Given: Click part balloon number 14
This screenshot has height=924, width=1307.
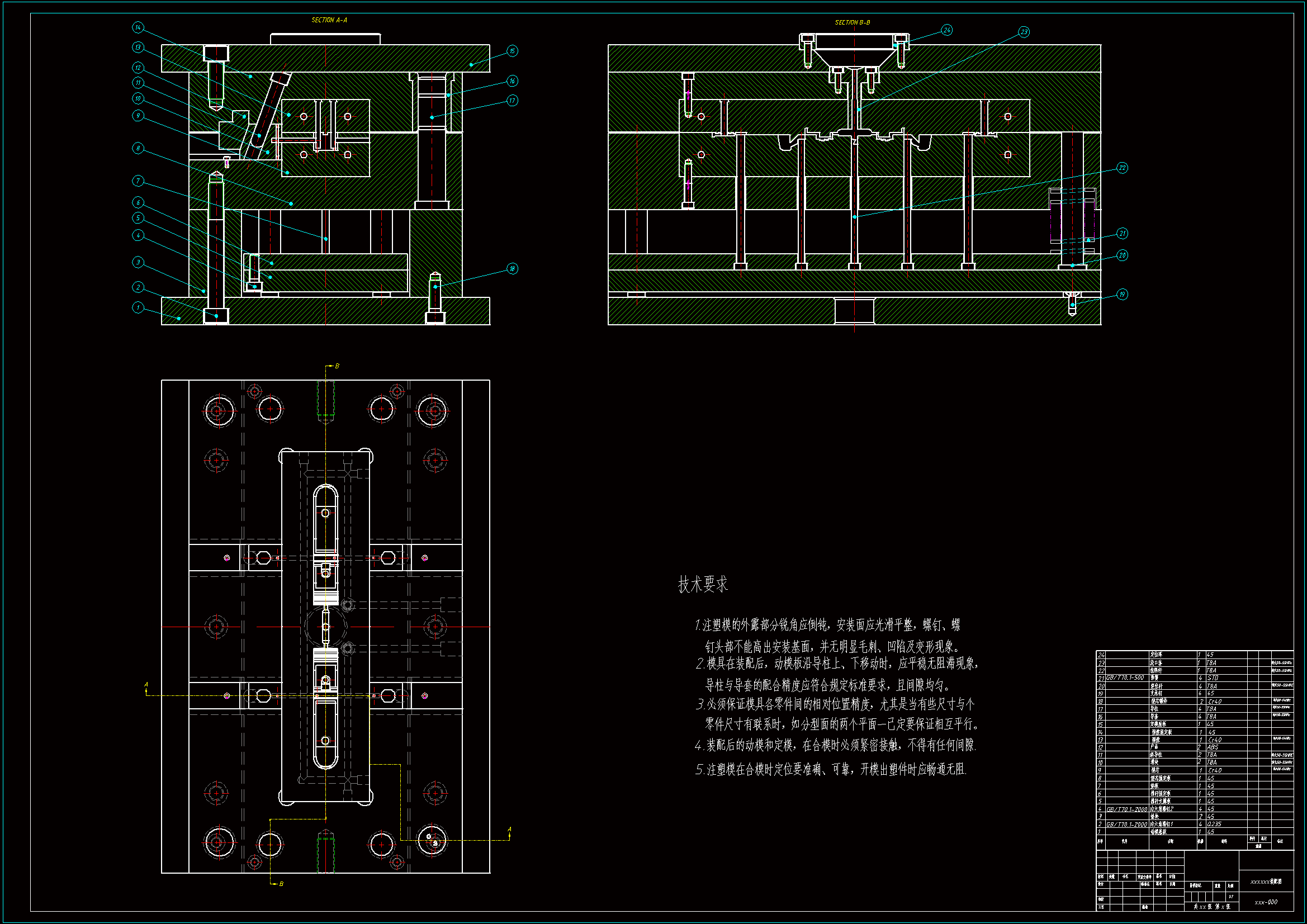Looking at the screenshot, I should click(138, 27).
